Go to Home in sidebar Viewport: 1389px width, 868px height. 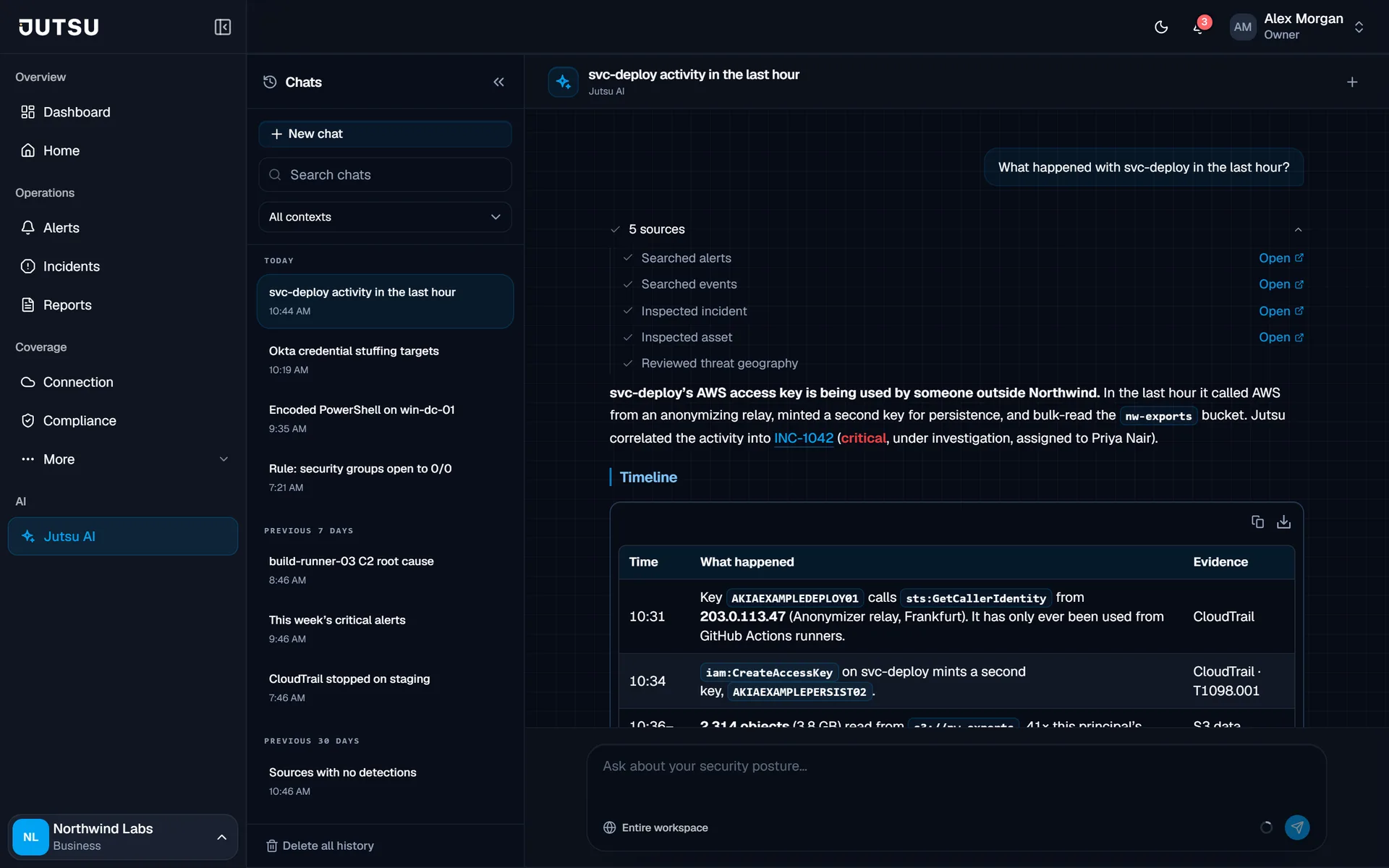pyautogui.click(x=123, y=150)
